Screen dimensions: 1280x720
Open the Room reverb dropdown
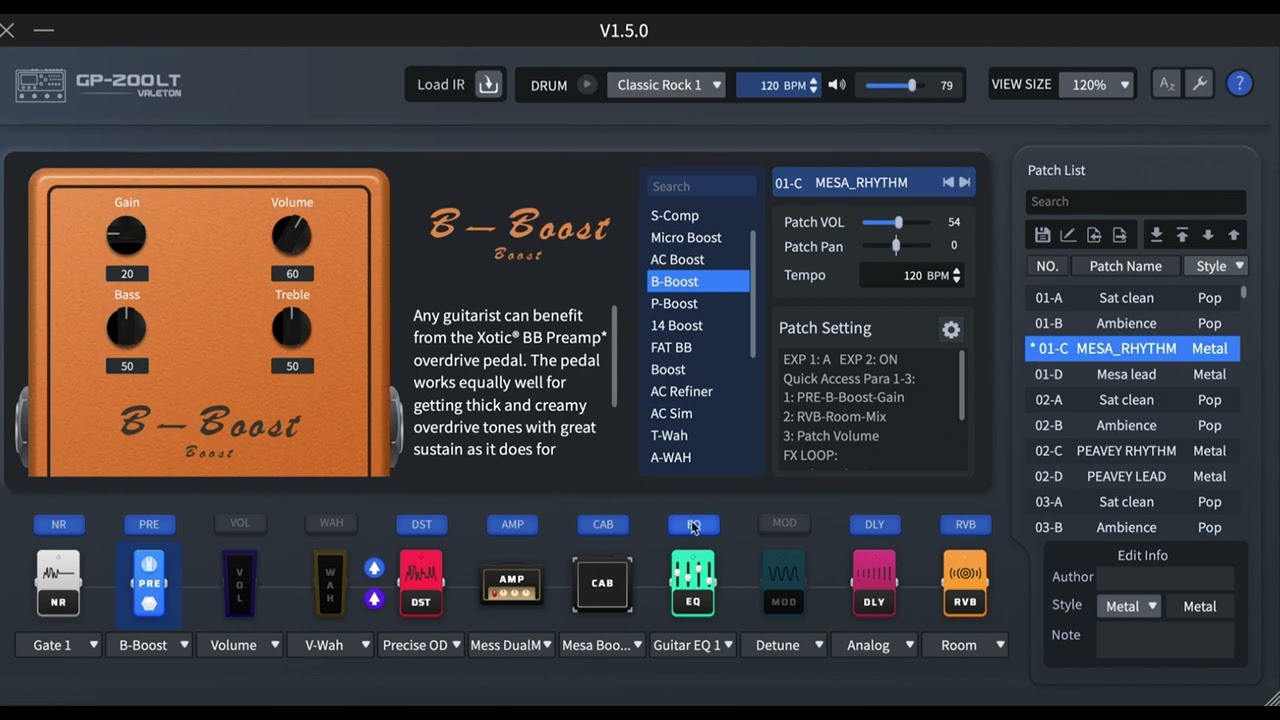[966, 645]
